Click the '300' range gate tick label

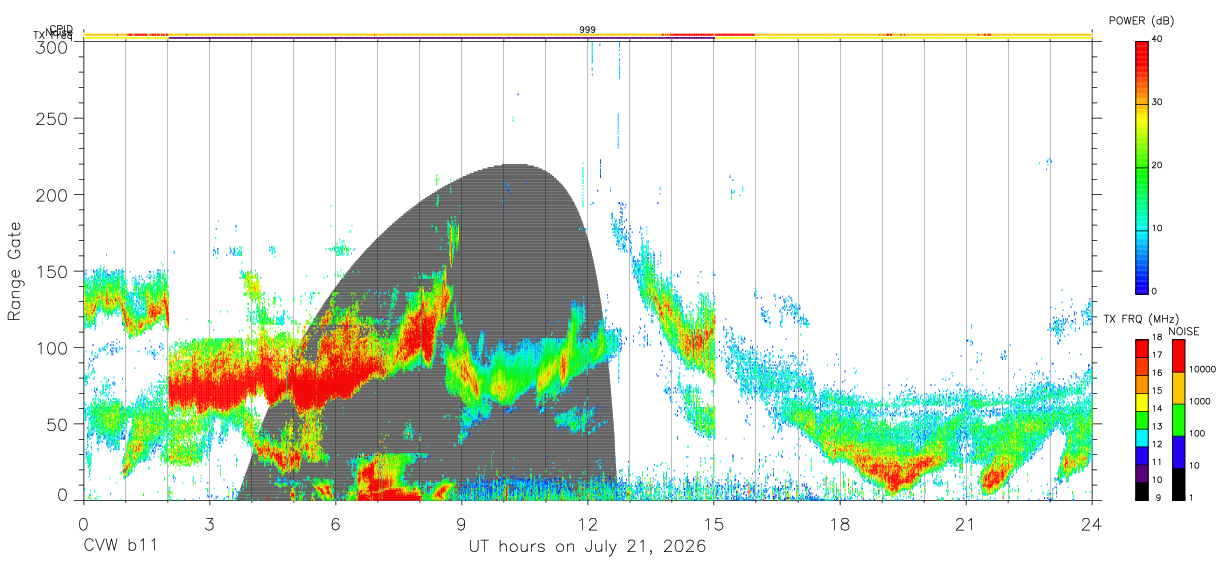54,46
